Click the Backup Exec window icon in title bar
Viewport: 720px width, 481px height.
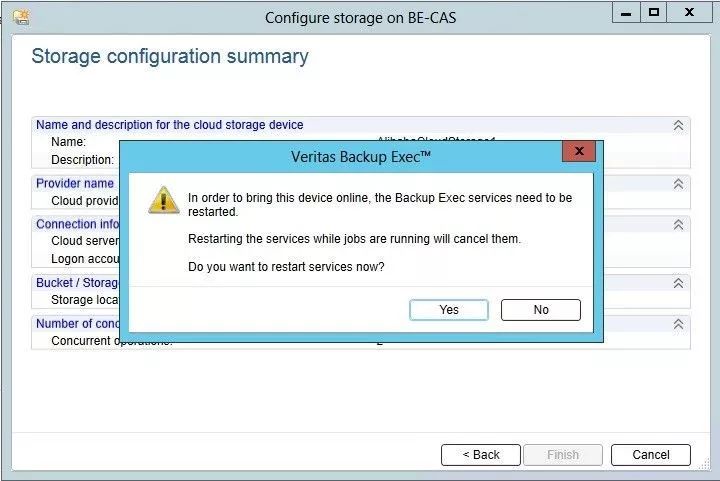tap(21, 17)
